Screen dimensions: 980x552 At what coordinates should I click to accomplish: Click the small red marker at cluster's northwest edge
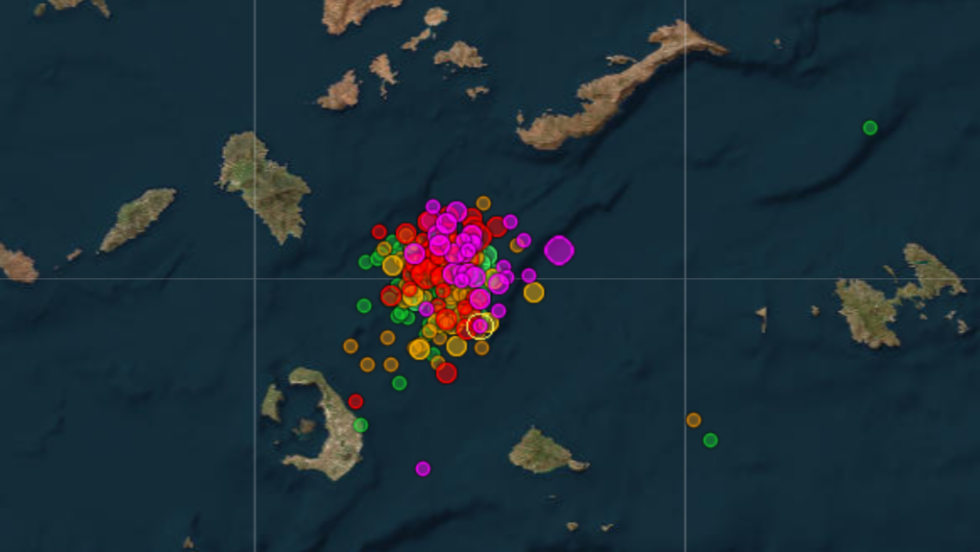[379, 232]
